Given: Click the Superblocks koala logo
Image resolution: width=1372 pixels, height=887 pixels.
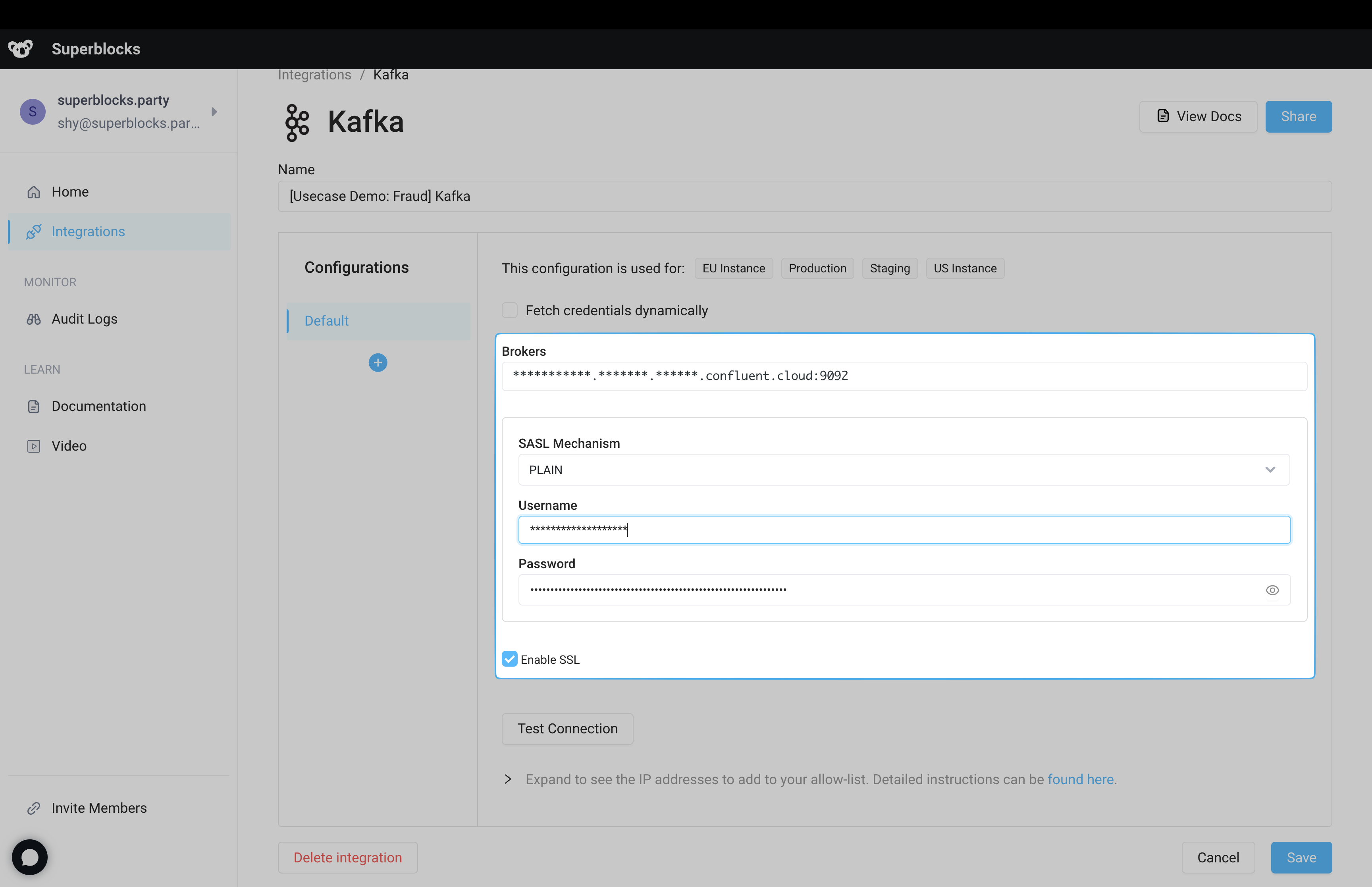Looking at the screenshot, I should pyautogui.click(x=21, y=49).
